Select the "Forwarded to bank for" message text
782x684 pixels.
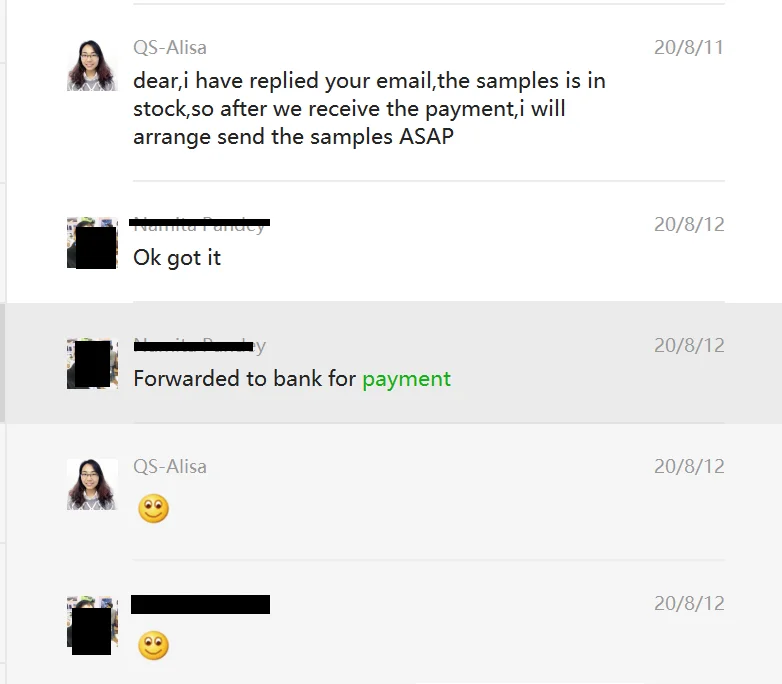[246, 379]
